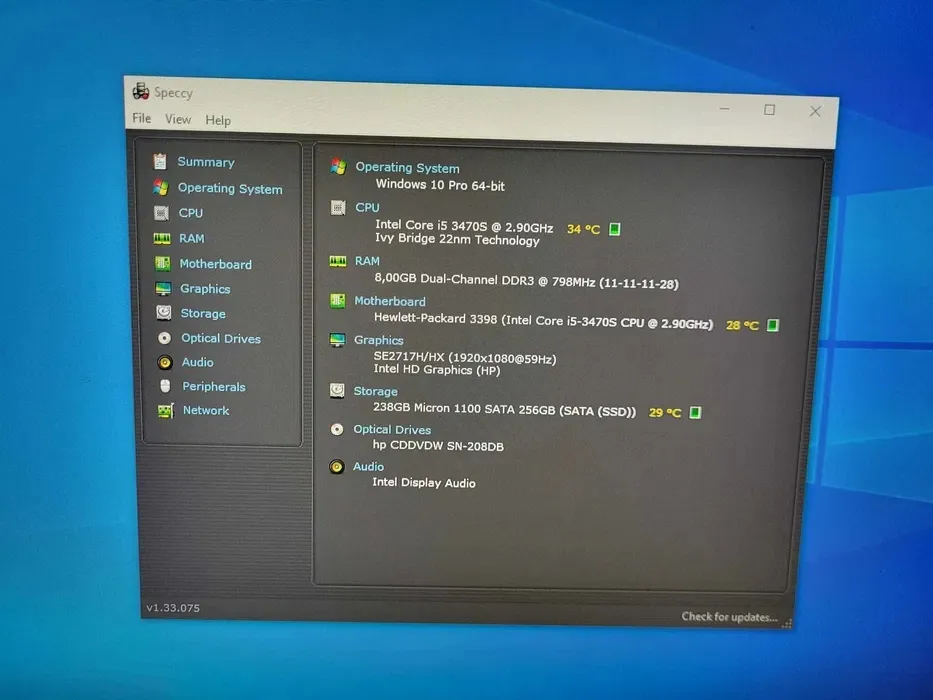Viewport: 933px width, 700px height.
Task: Open the Peripherals section from sidebar
Action: [214, 387]
